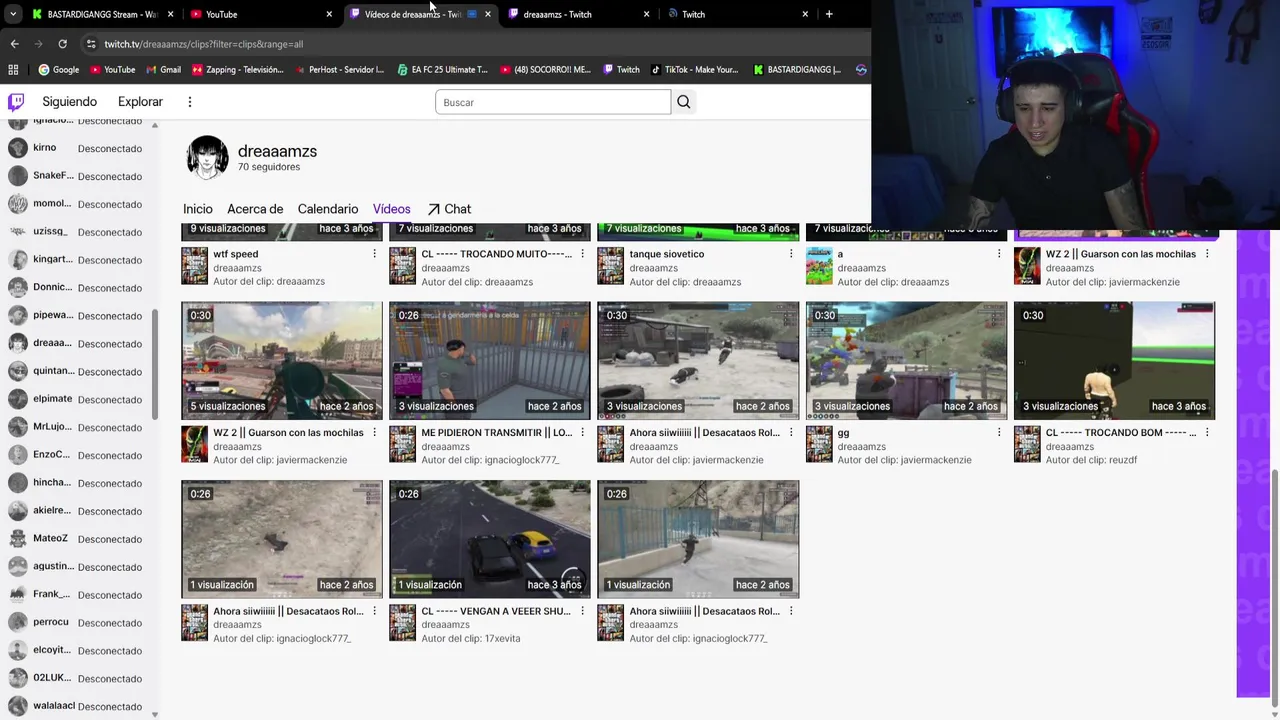Open the site information icon in address bar

(91, 44)
